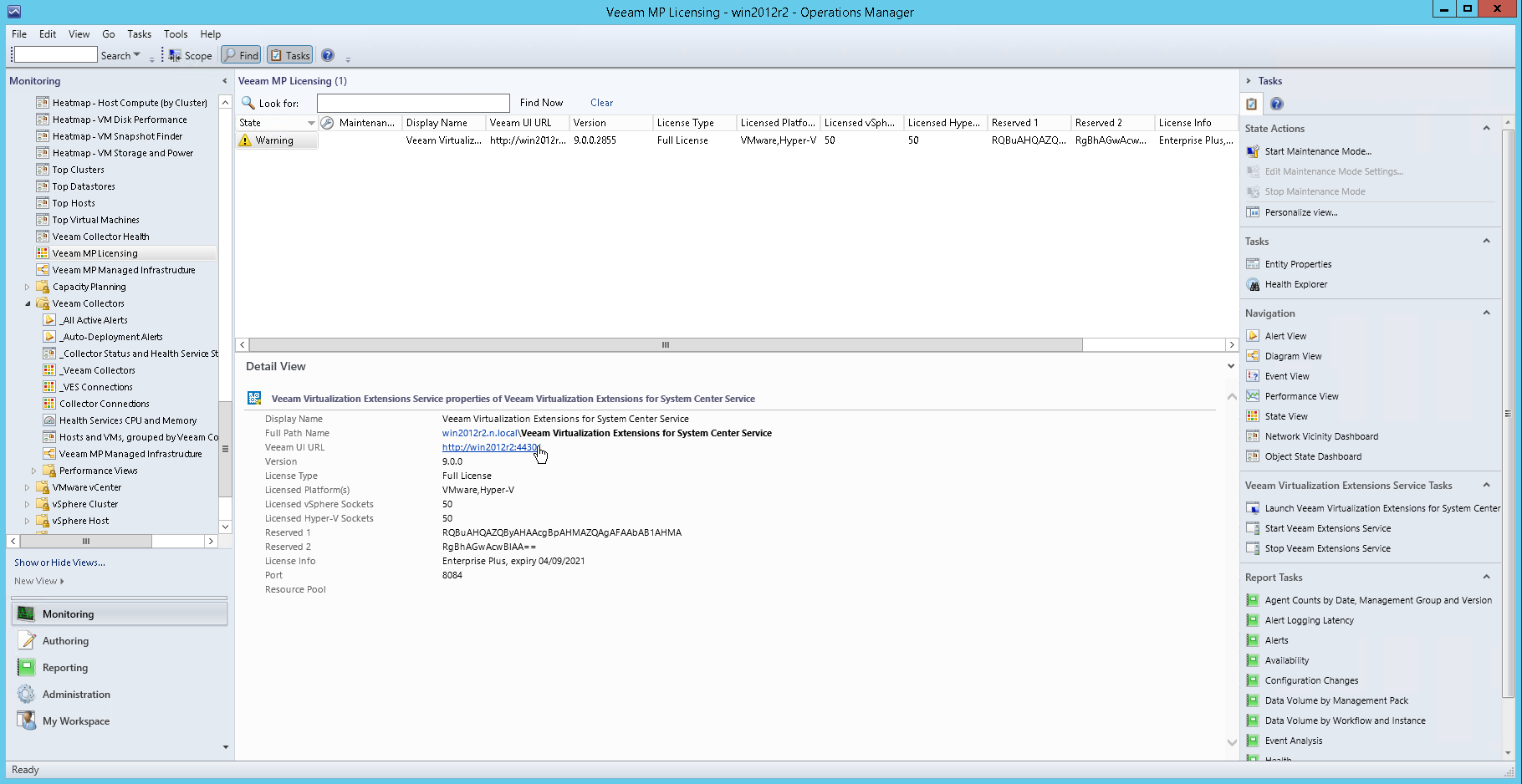Viewport: 1522px width, 784px height.
Task: Open the Veeam UI URL link in Detail View
Action: point(490,447)
